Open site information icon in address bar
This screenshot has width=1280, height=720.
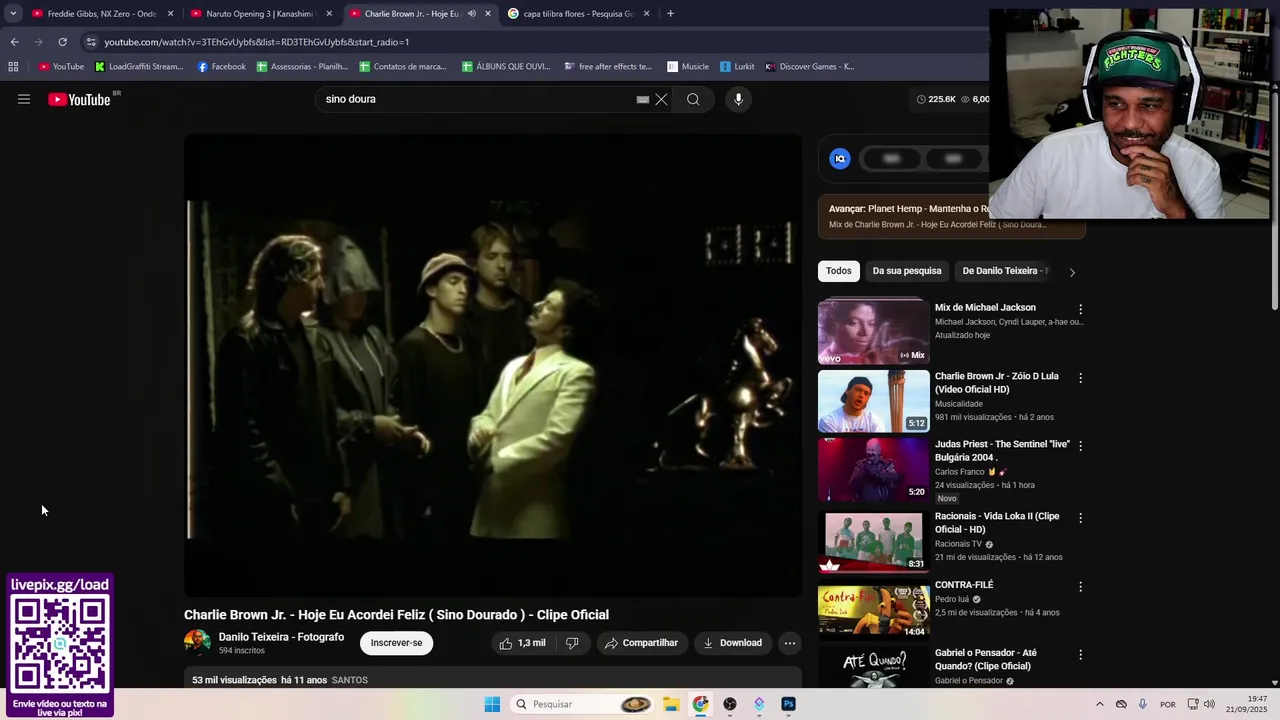(x=91, y=42)
